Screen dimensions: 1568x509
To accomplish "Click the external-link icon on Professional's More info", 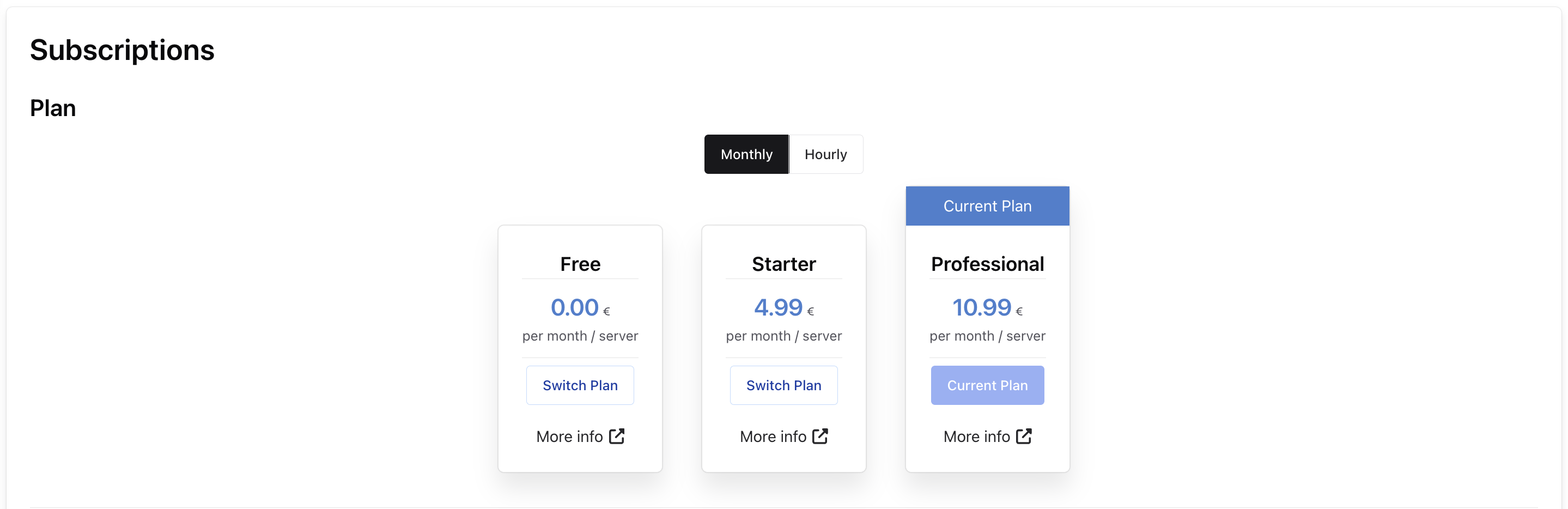I will point(1024,436).
